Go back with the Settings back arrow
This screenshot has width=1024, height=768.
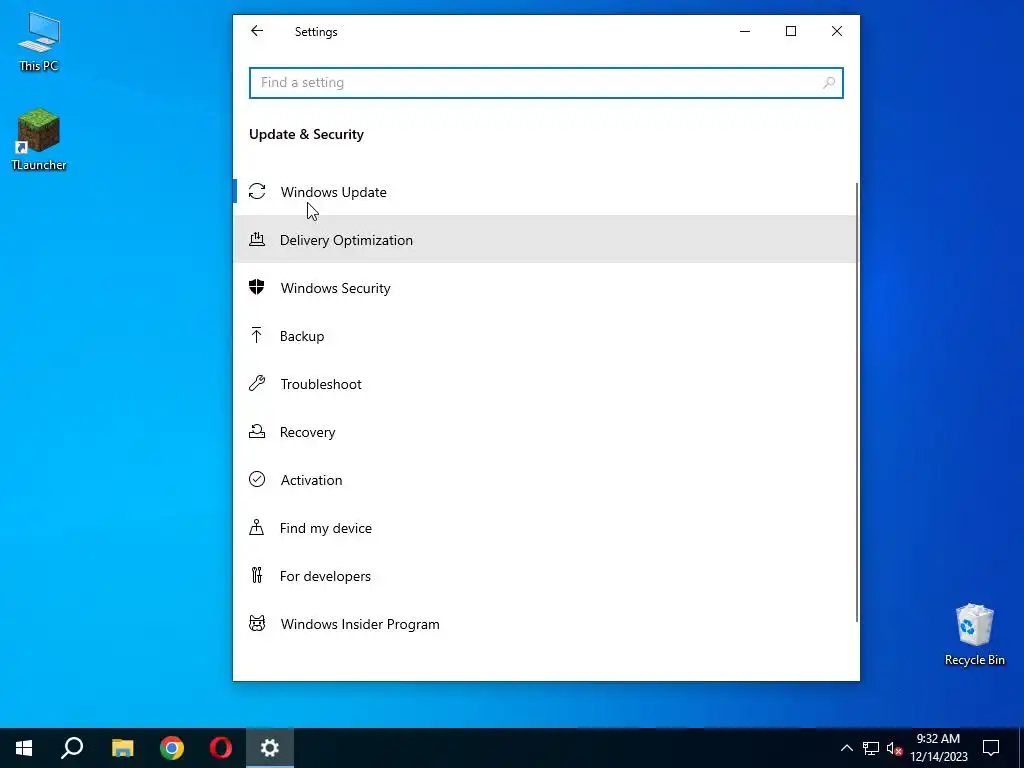(257, 31)
